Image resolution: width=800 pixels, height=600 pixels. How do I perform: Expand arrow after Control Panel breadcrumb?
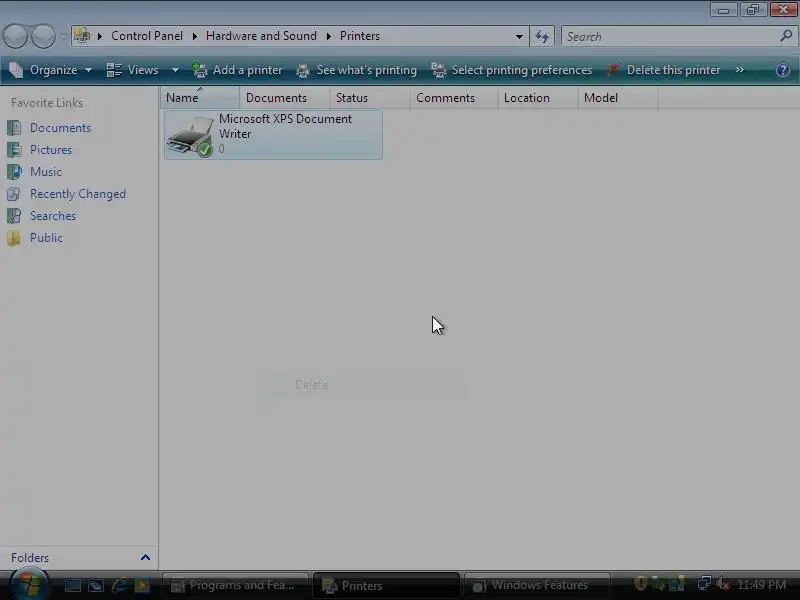coord(194,36)
